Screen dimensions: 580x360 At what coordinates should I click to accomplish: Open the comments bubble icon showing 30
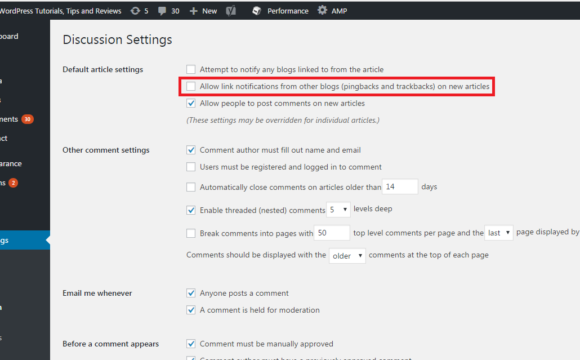[x=162, y=11]
